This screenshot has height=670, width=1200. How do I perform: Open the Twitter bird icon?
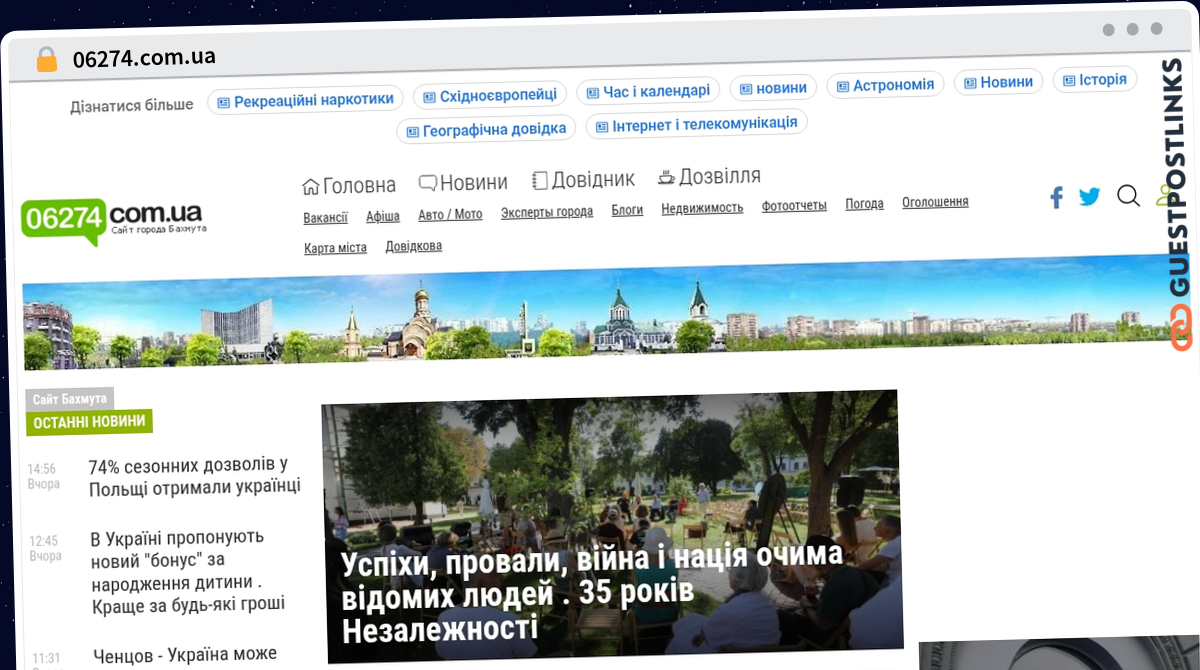1089,197
